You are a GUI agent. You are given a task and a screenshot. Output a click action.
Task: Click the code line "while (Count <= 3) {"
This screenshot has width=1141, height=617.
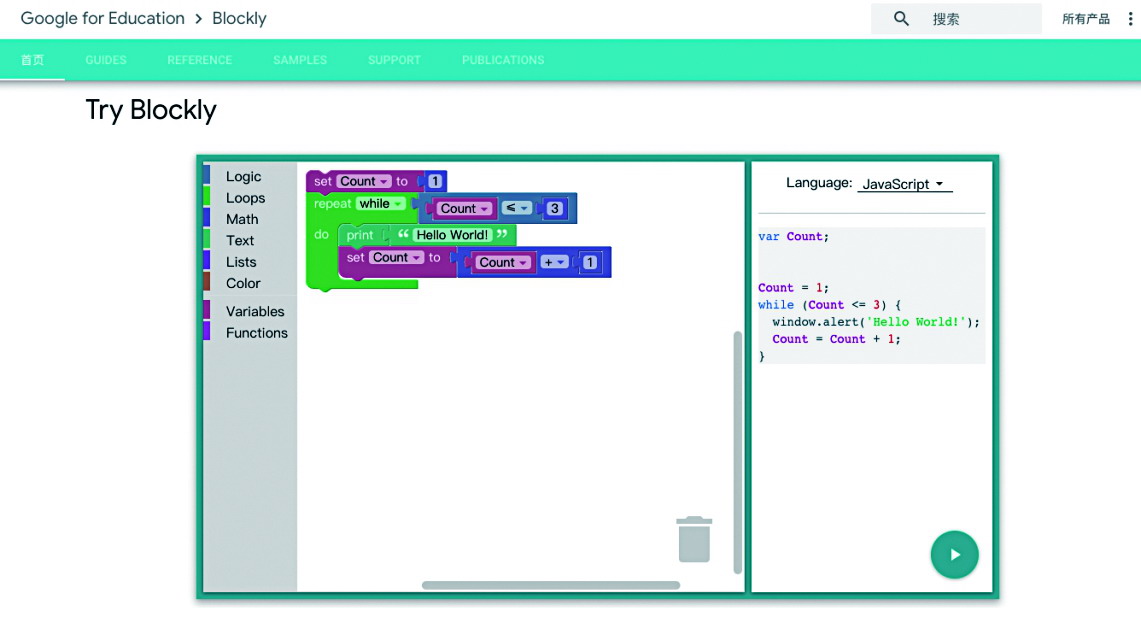830,305
